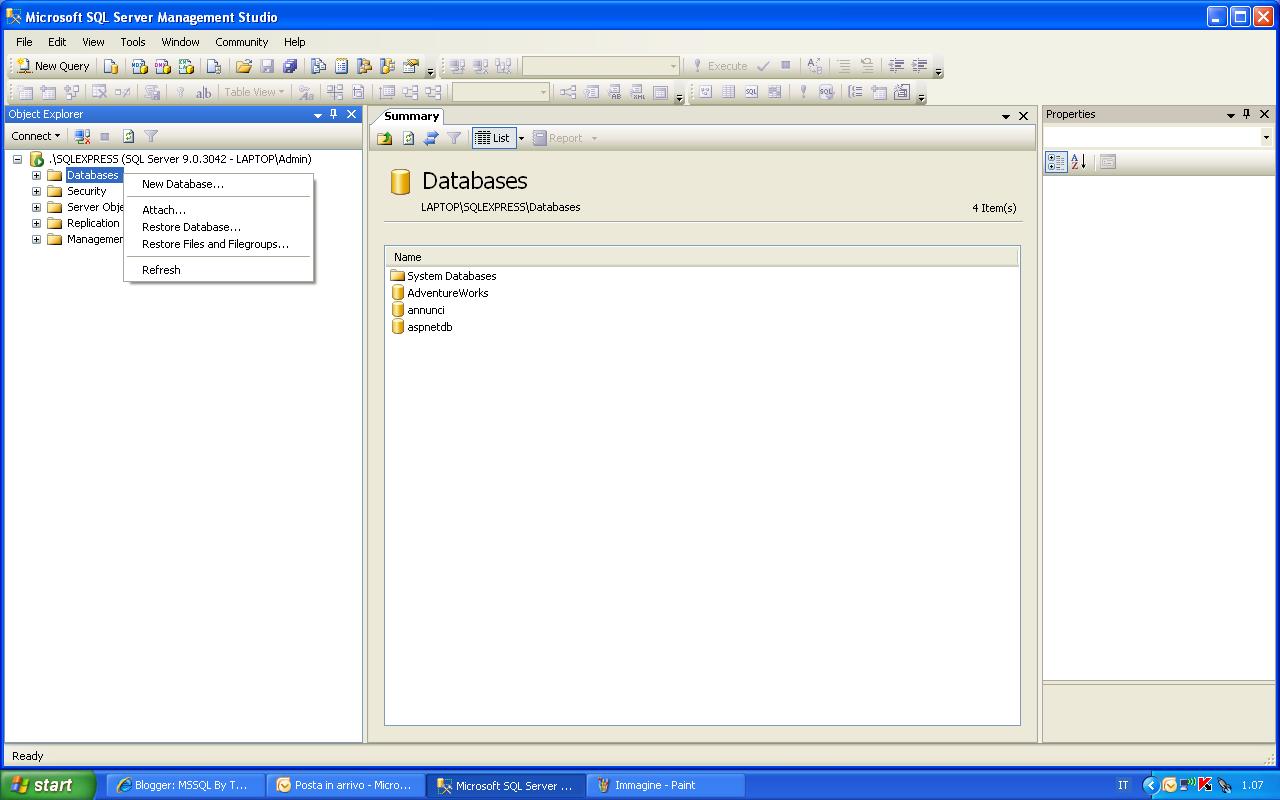Toggle auto-hide pin on Object Explorer panel
Screen dimensions: 1280x800
point(334,114)
